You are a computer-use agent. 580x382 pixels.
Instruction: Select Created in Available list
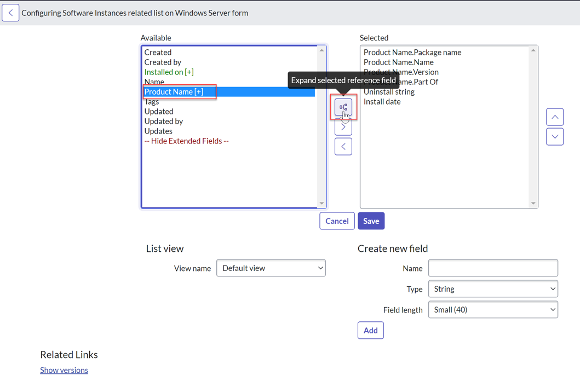click(x=229, y=52)
